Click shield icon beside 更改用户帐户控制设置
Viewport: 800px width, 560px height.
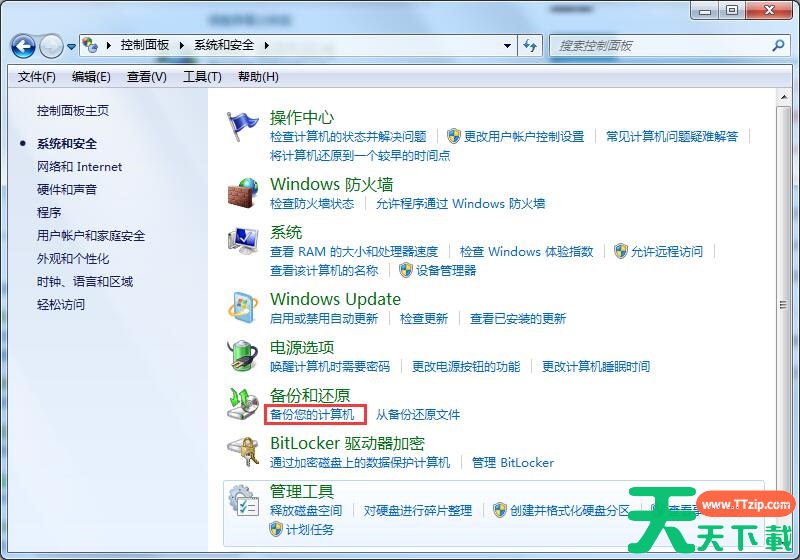(454, 136)
